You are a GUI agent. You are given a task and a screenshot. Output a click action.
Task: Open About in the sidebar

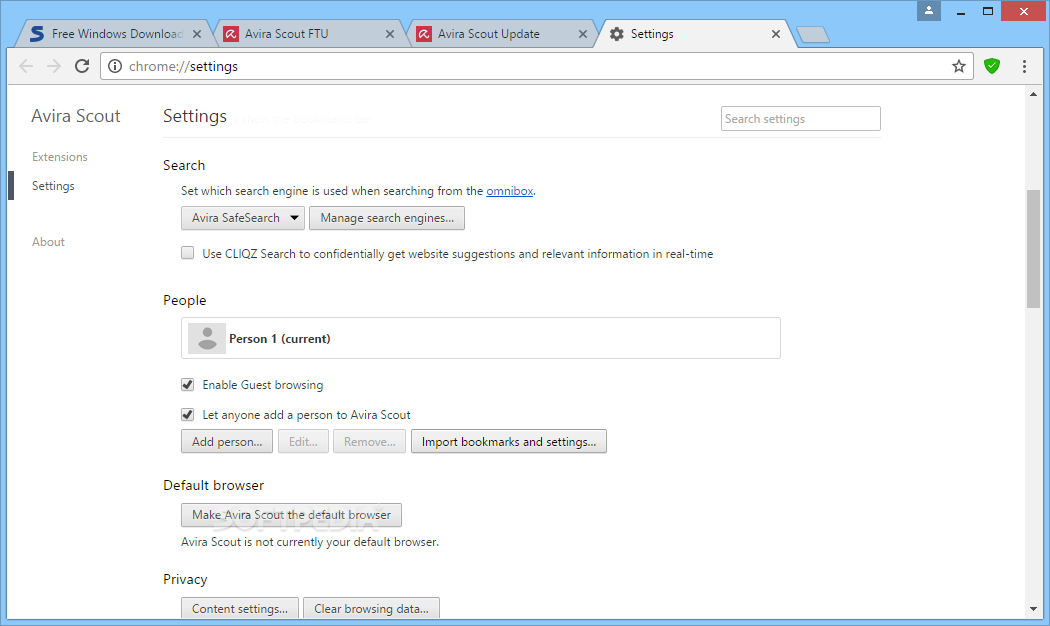(x=48, y=242)
